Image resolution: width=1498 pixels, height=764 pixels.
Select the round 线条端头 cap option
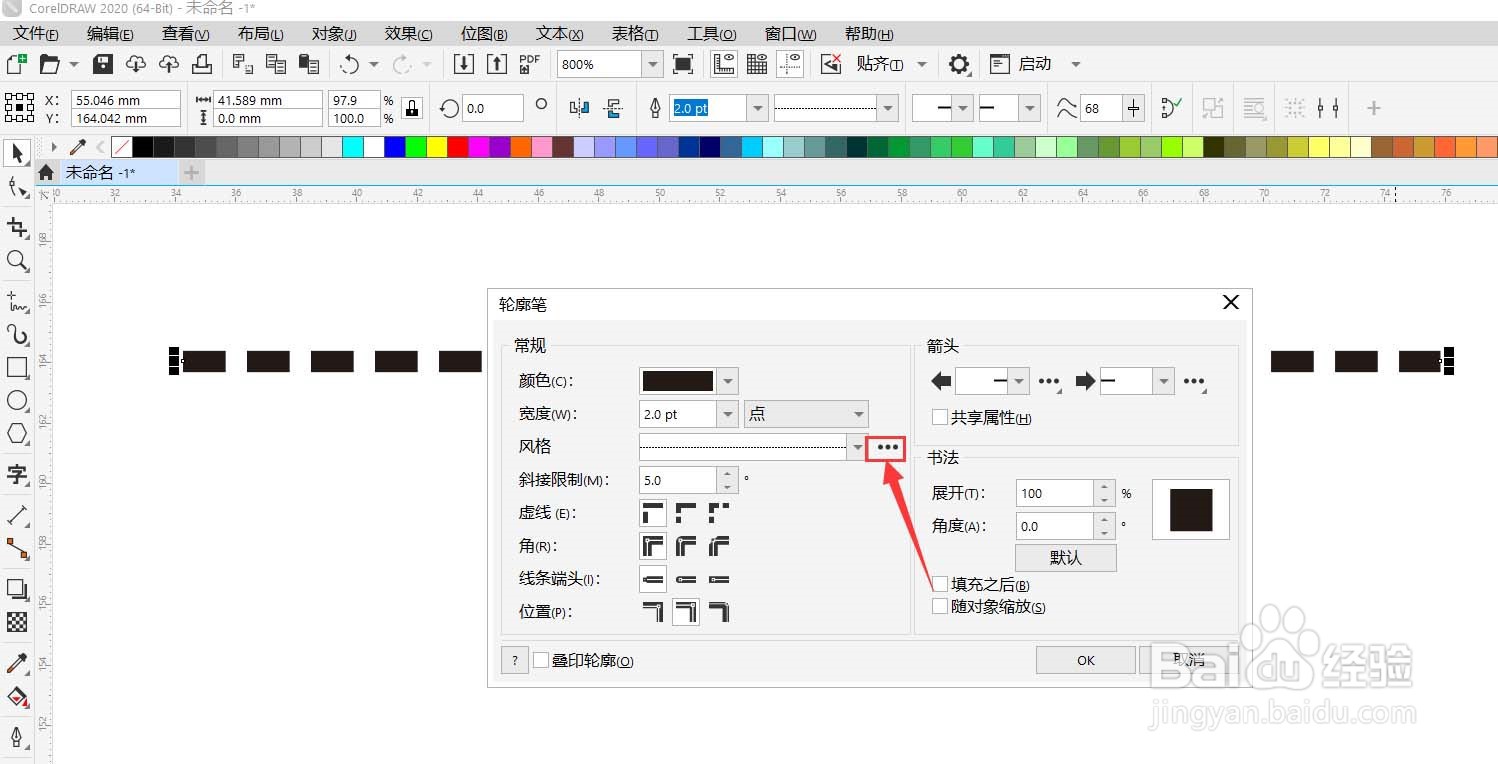tap(686, 579)
